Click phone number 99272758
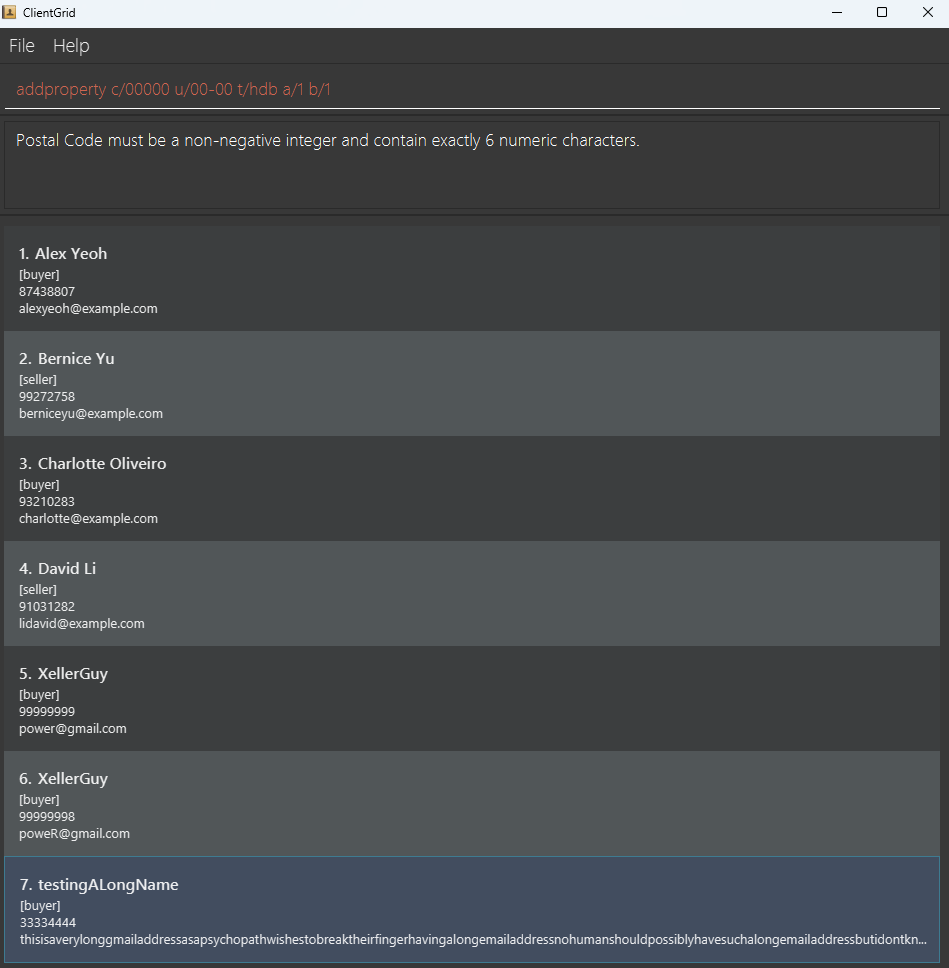This screenshot has width=949, height=968. [47, 396]
